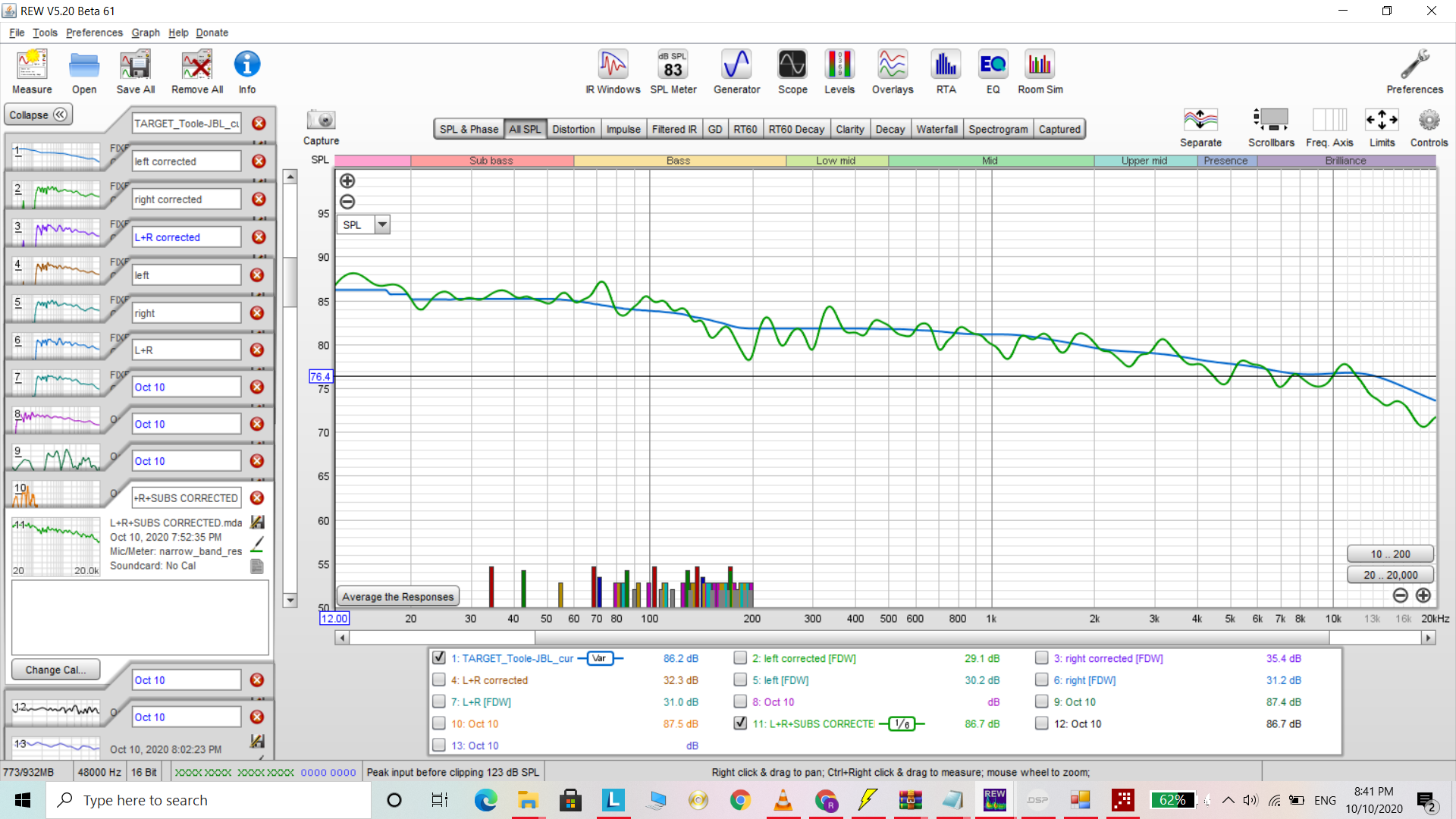Viewport: 1456px width, 819px height.
Task: Open the RTA analyzer
Action: (x=946, y=72)
